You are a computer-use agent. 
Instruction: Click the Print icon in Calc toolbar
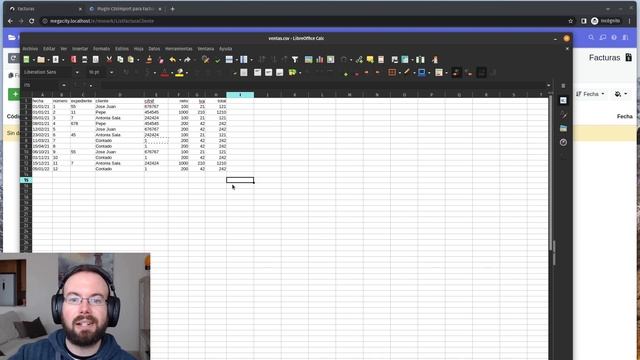point(84,60)
